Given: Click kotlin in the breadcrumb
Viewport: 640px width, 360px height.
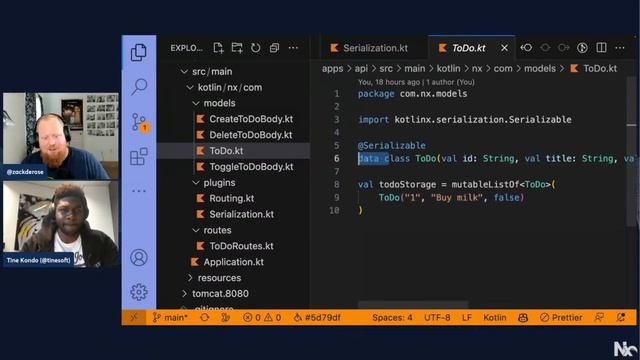Looking at the screenshot, I should click(x=448, y=69).
